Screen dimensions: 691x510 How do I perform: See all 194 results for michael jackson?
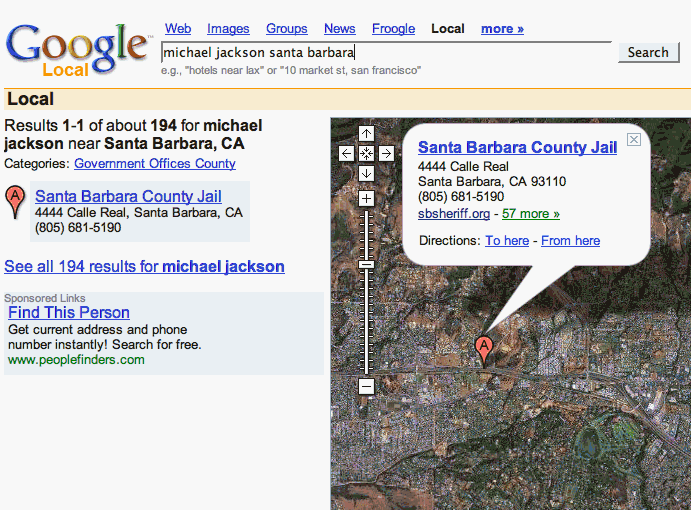145,266
